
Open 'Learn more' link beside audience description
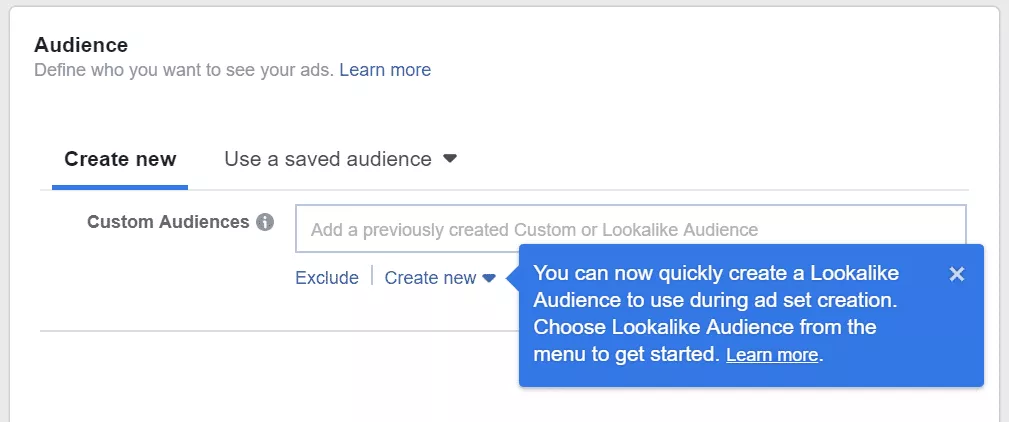pos(385,70)
